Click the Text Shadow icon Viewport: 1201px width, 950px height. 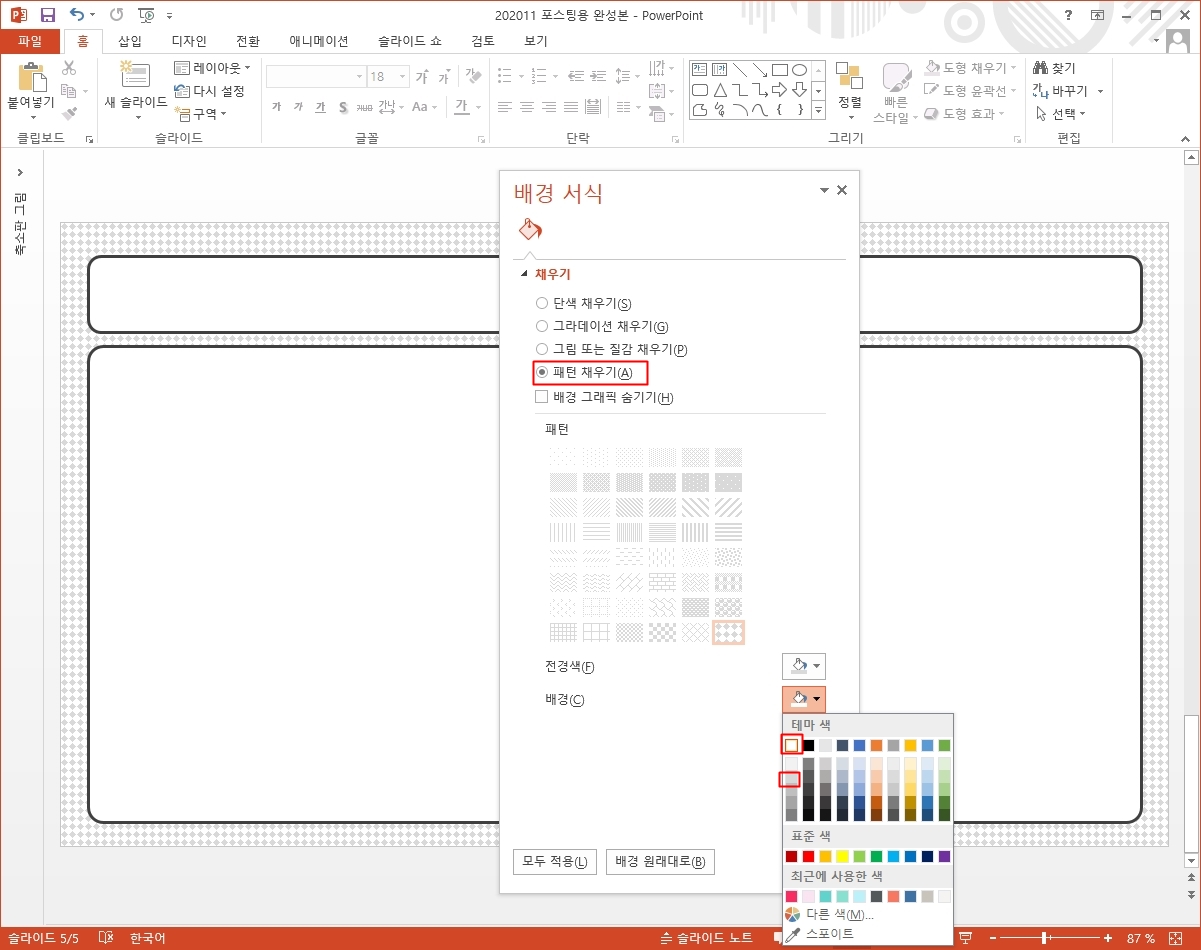point(343,107)
